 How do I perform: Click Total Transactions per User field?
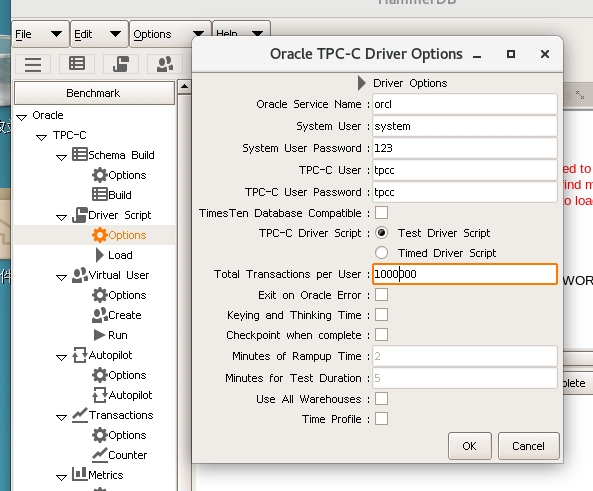coord(464,274)
